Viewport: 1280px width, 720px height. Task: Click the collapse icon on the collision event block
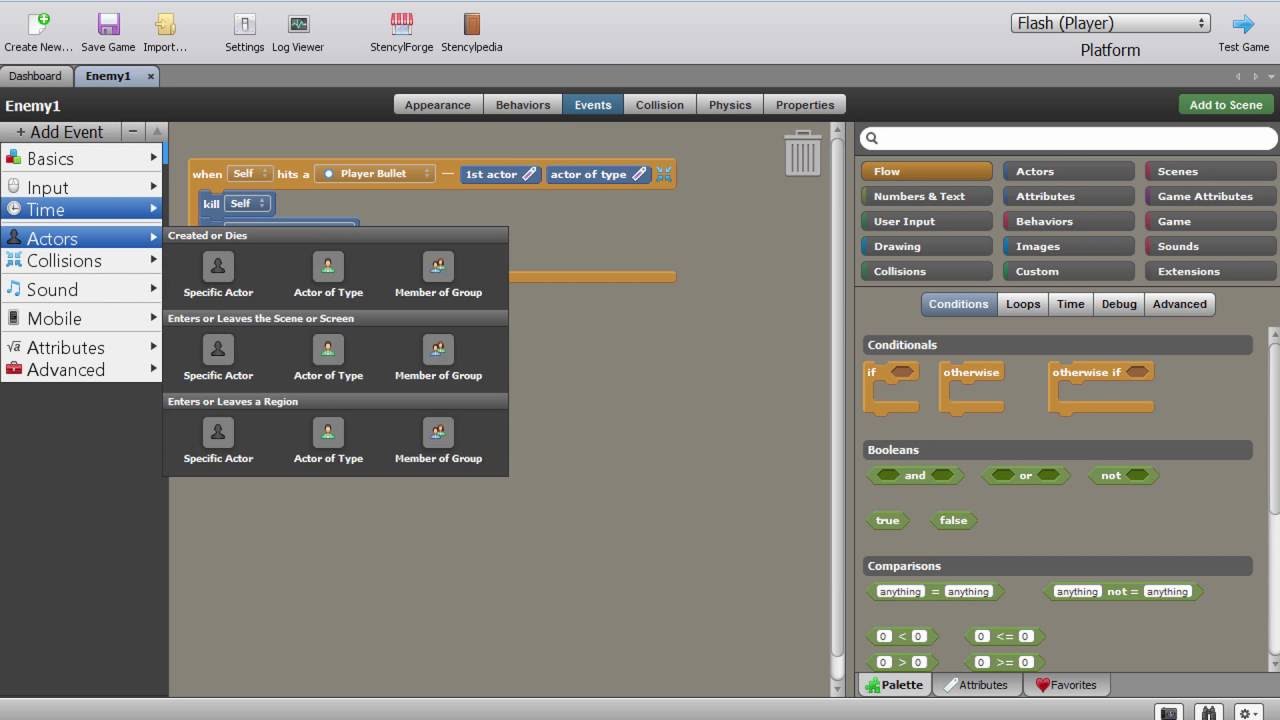[664, 174]
